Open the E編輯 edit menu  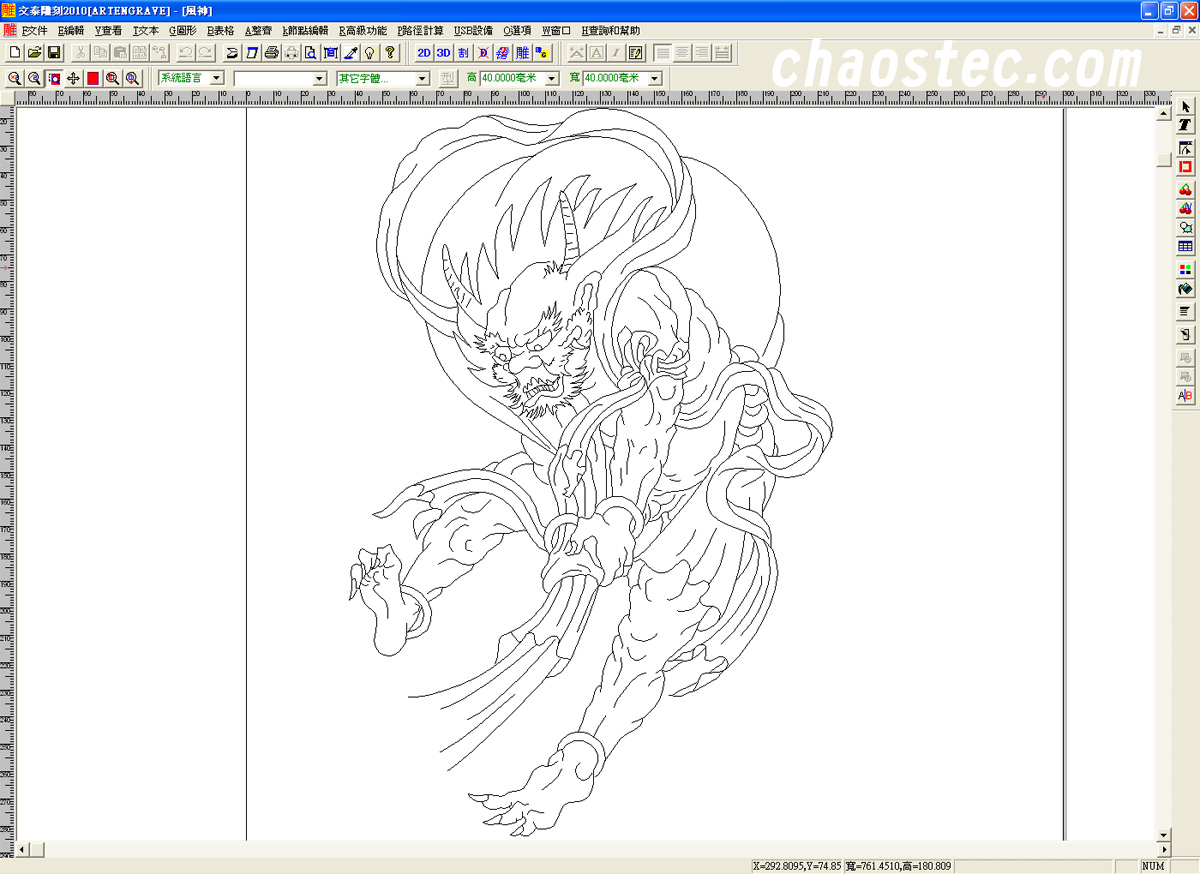point(72,31)
